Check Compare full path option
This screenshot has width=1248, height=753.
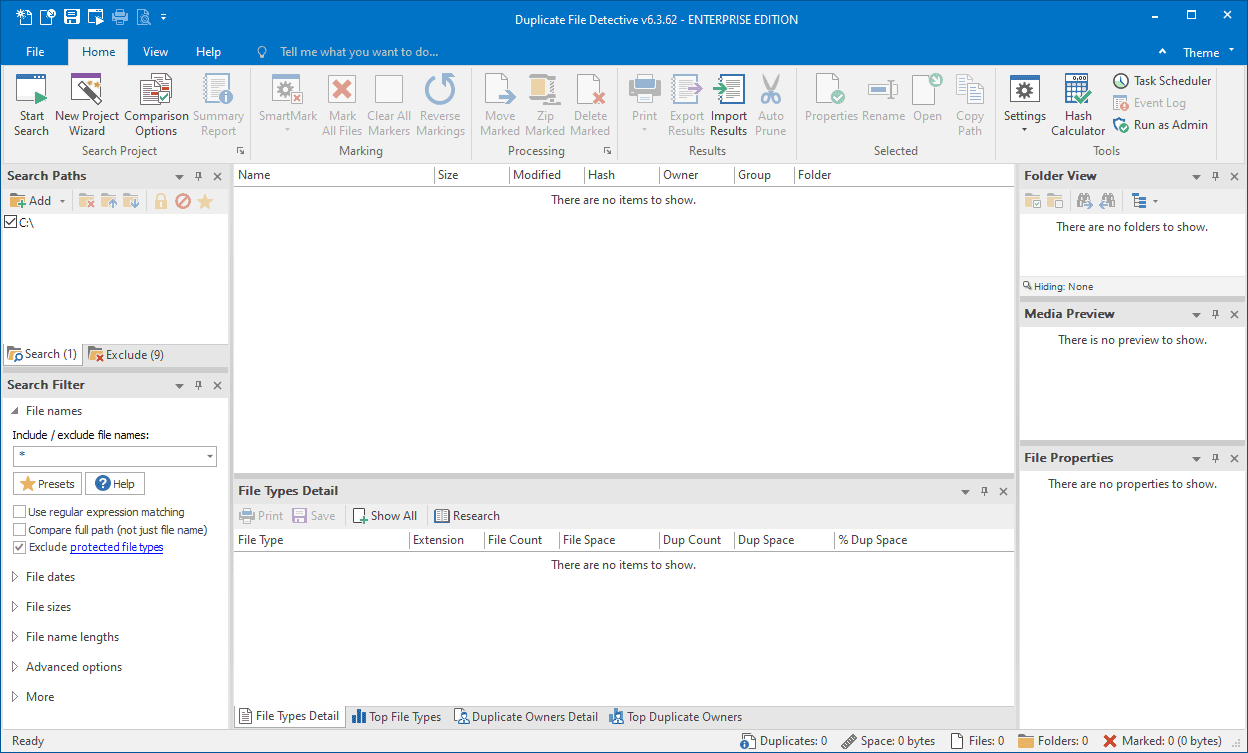coord(20,530)
